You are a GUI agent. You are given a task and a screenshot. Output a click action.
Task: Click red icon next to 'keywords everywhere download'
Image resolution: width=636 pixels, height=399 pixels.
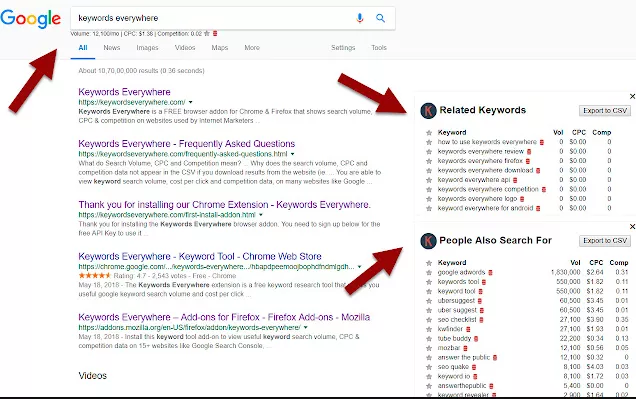click(538, 171)
